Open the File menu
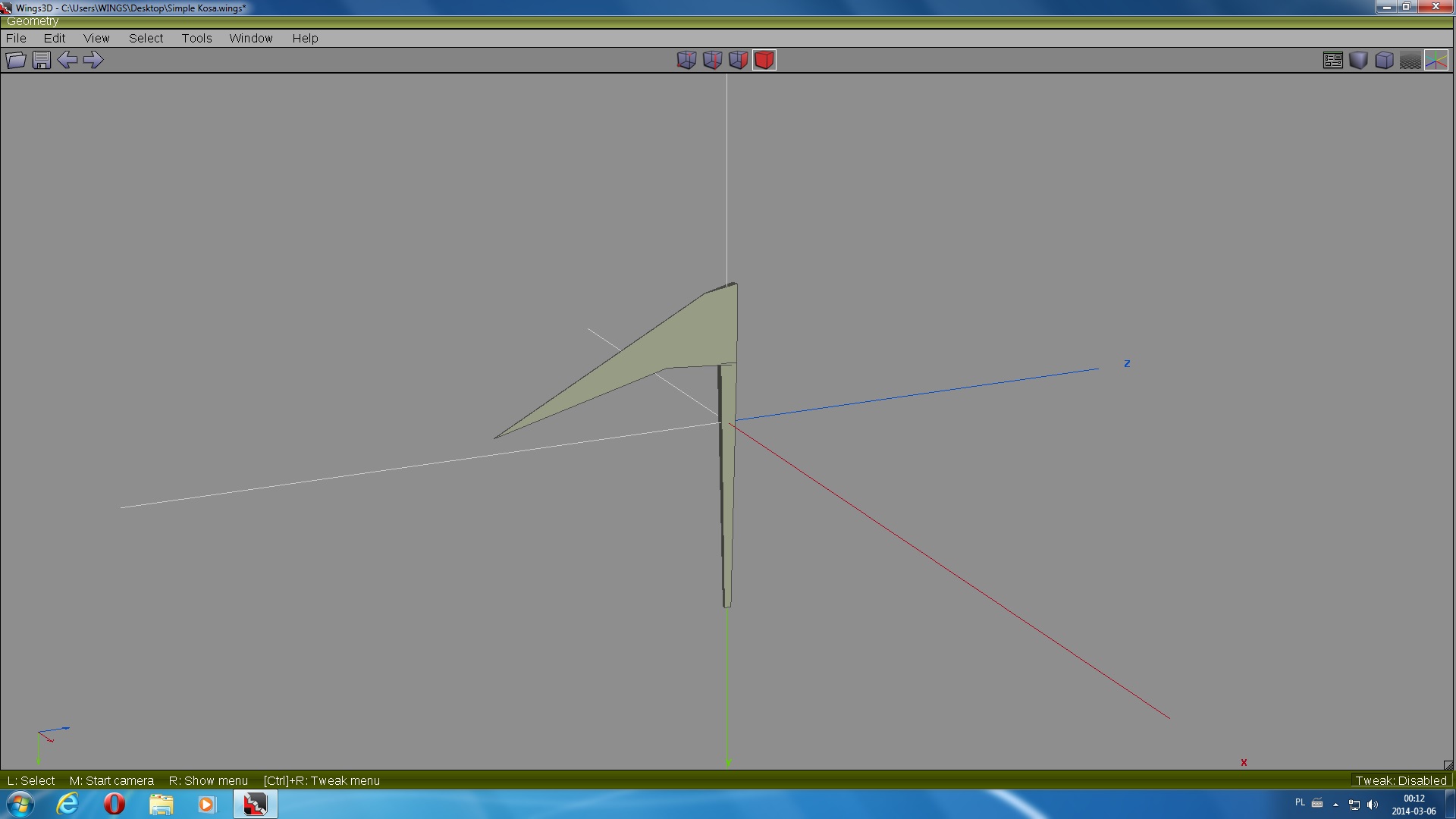 coord(16,38)
